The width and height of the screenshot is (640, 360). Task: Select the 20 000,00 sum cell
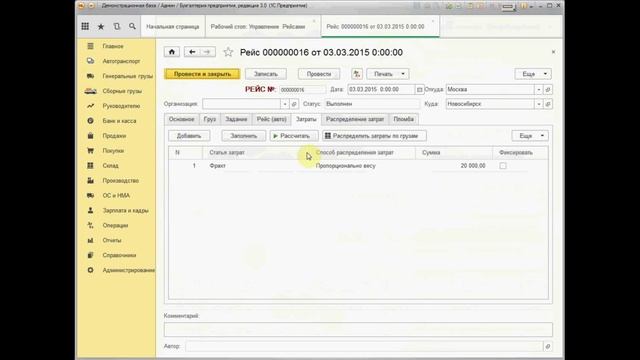[454, 166]
